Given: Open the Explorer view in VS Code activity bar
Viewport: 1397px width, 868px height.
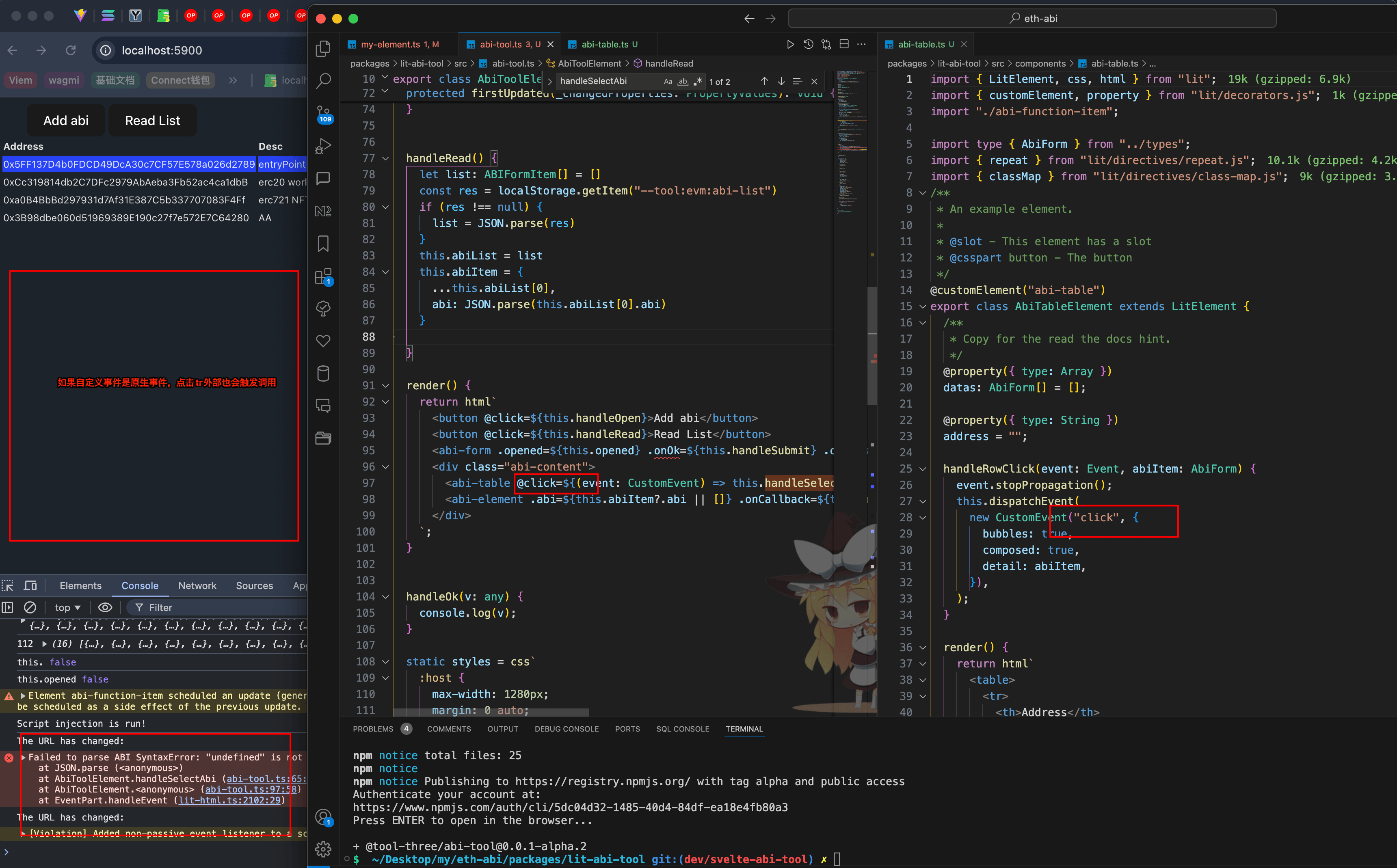Looking at the screenshot, I should coord(323,48).
